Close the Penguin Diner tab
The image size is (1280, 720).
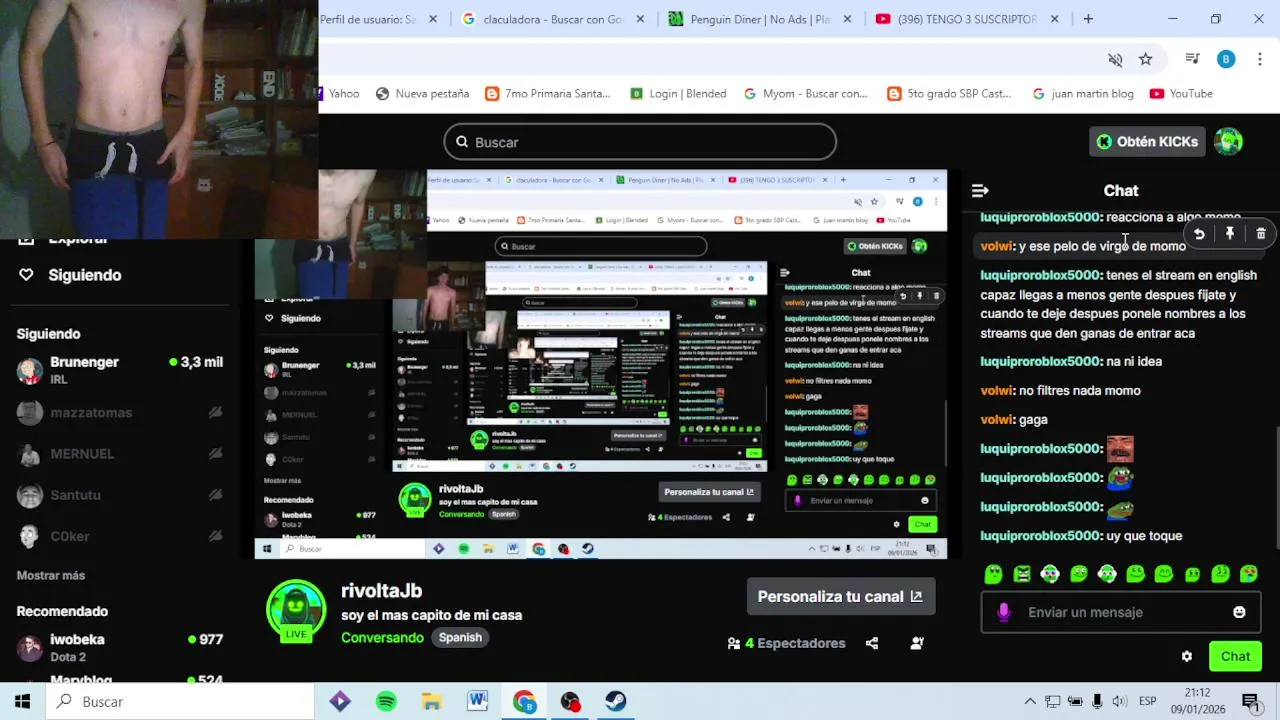(847, 19)
